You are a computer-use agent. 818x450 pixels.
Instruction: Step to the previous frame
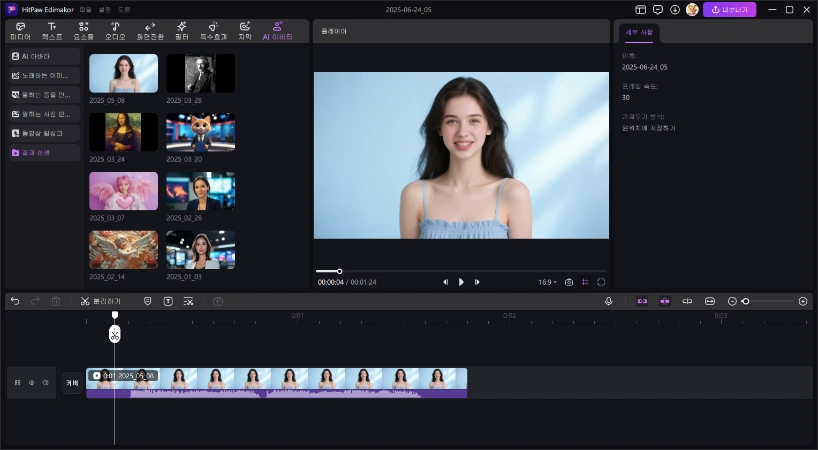445,282
